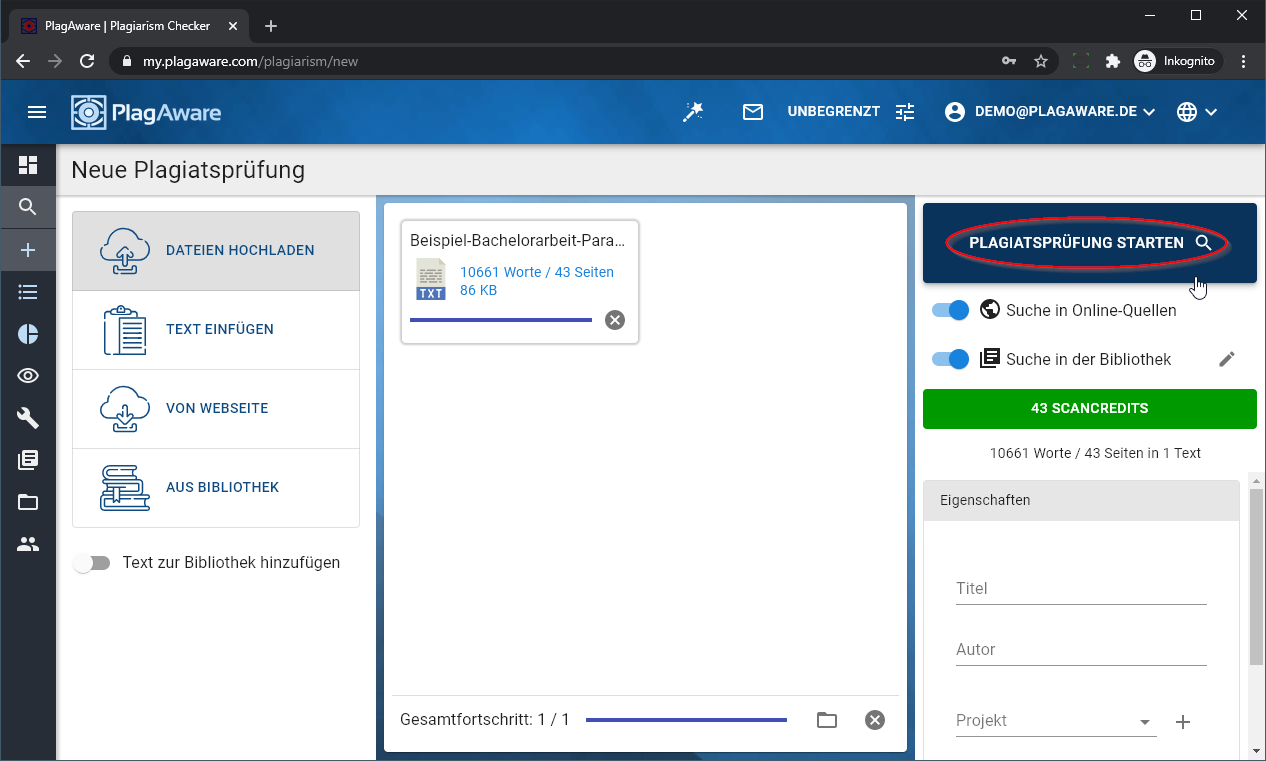Image resolution: width=1266 pixels, height=761 pixels.
Task: Select the search icon in sidebar
Action: click(28, 207)
